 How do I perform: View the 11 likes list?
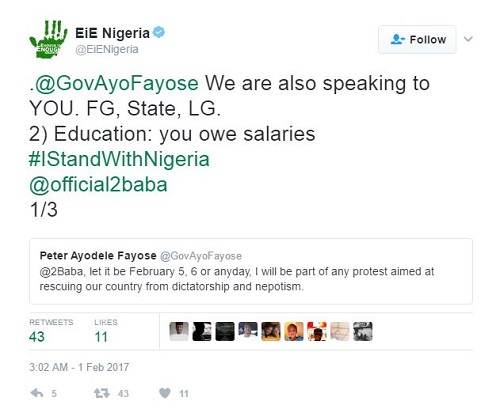coord(106,331)
